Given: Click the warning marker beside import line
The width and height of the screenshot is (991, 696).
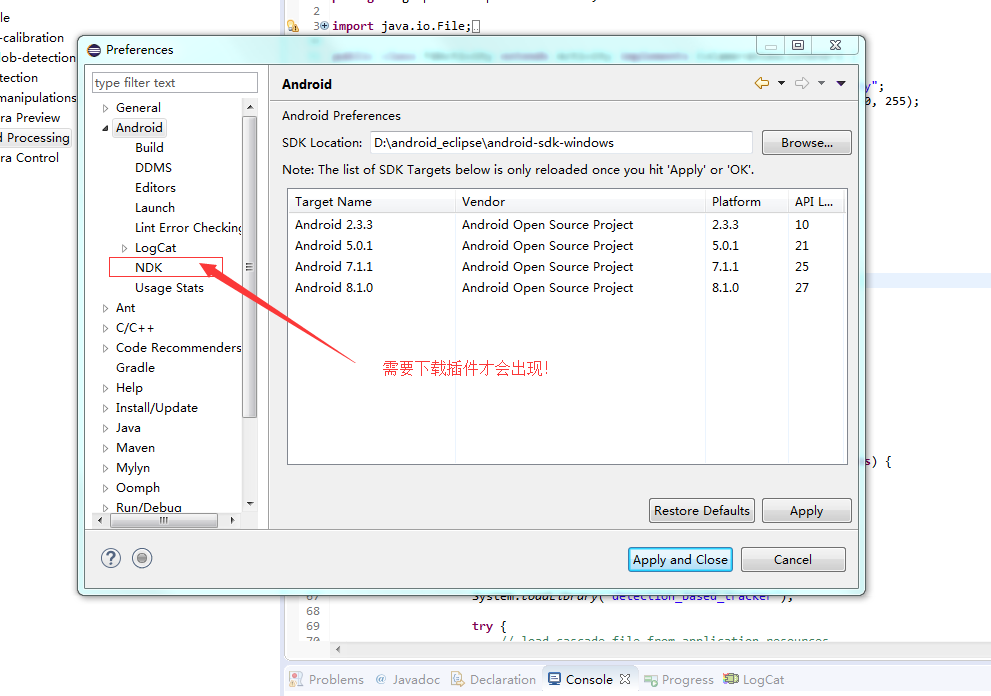Looking at the screenshot, I should tap(293, 26).
